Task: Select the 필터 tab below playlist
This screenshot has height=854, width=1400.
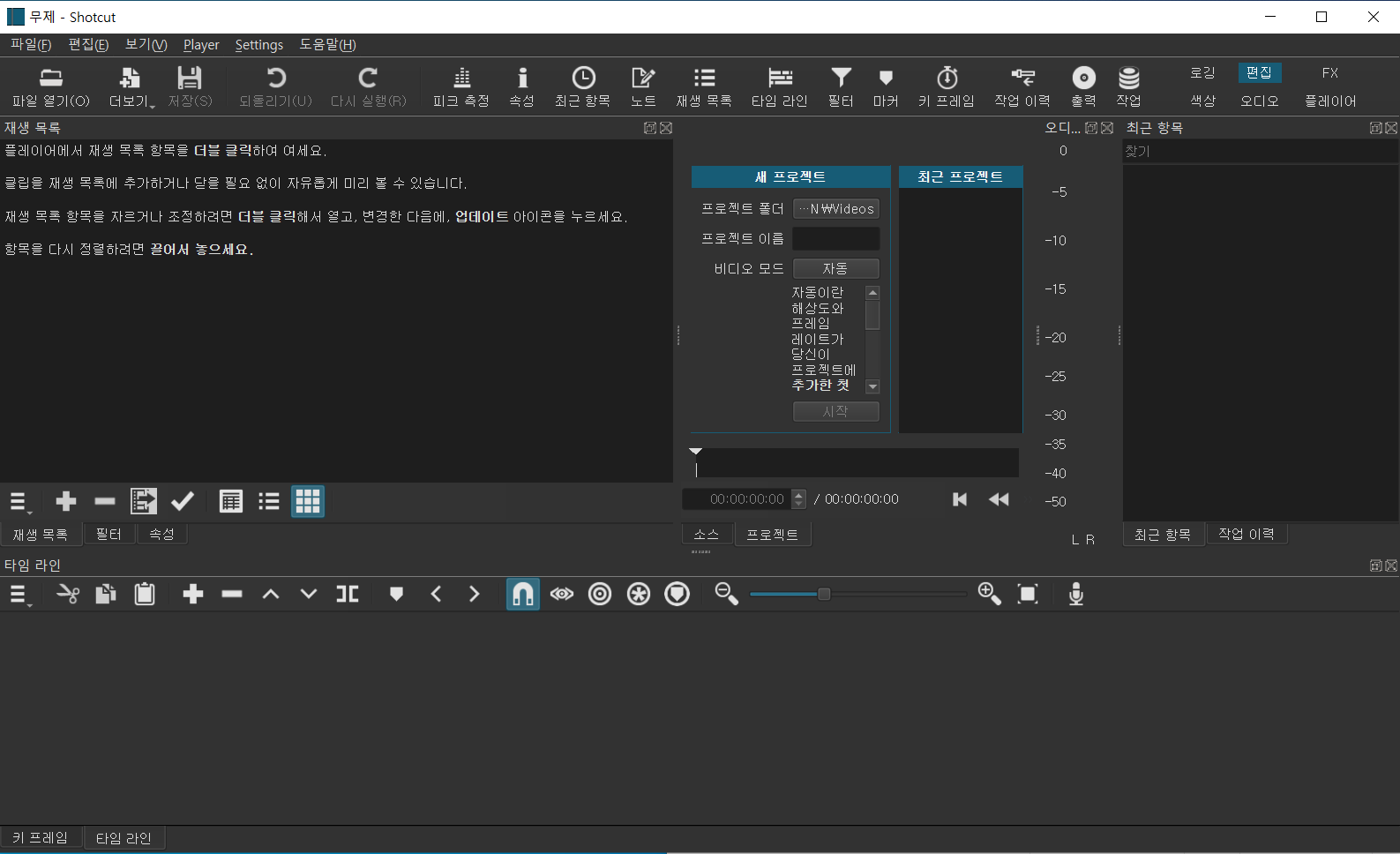Action: 109,535
